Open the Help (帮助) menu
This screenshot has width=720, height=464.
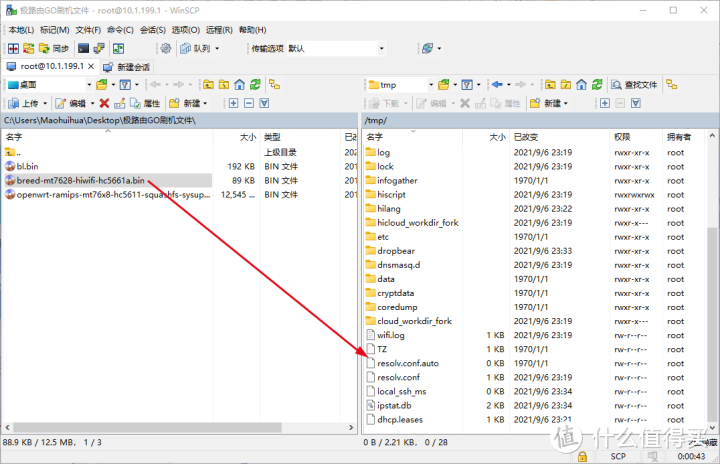(x=253, y=30)
